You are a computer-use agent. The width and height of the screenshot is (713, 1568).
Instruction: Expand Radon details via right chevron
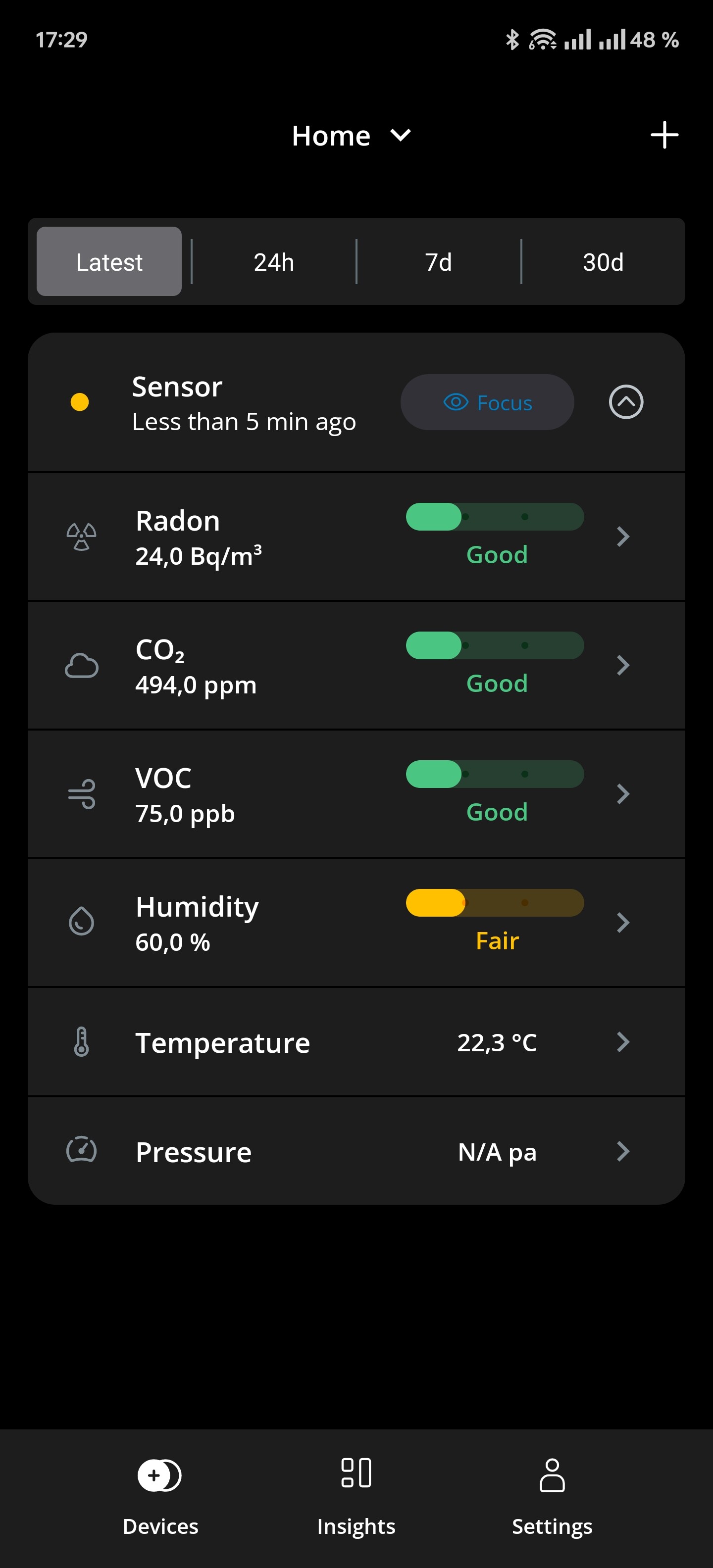point(622,537)
